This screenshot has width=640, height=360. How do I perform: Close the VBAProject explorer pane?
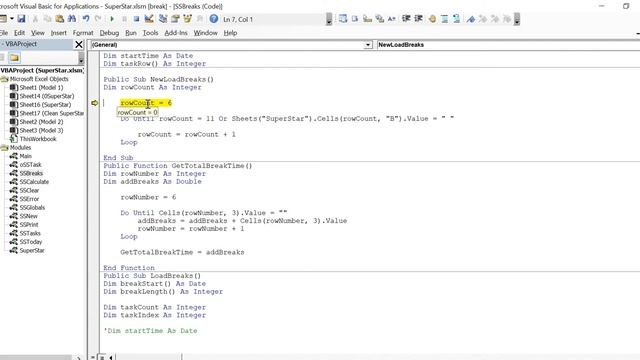click(x=79, y=44)
